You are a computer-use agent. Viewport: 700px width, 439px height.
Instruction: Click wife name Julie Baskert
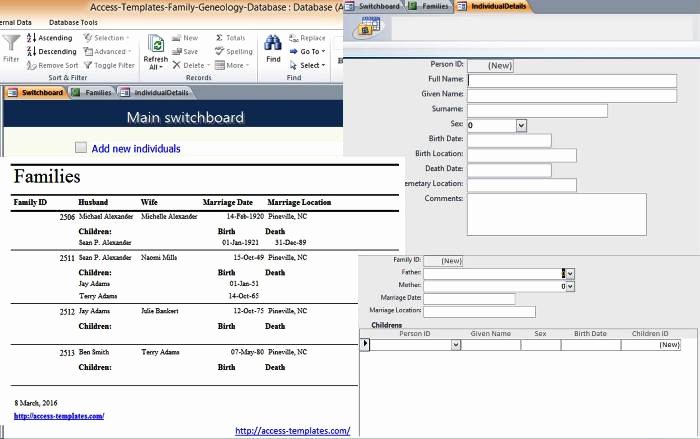(159, 311)
